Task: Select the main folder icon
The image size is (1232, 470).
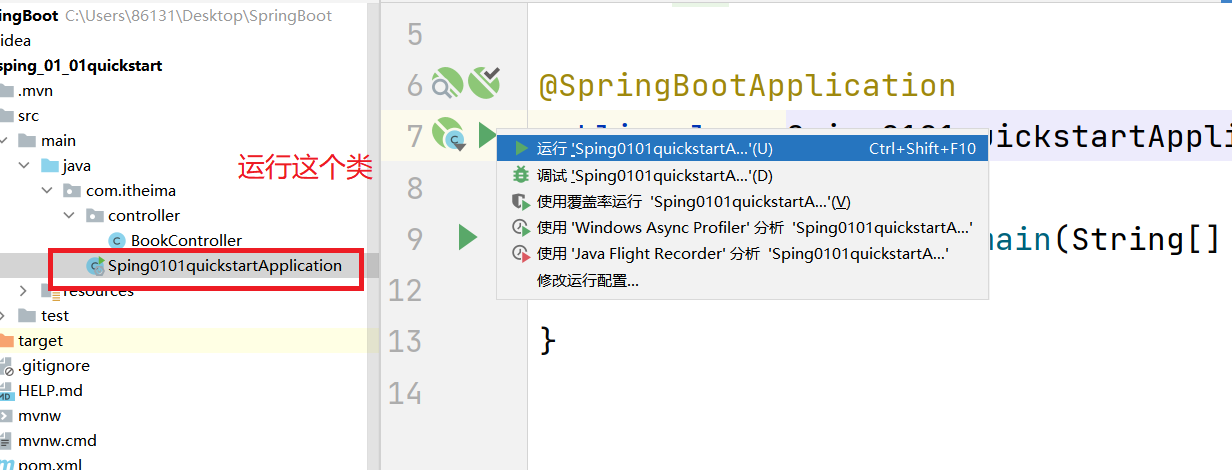Action: (x=27, y=141)
